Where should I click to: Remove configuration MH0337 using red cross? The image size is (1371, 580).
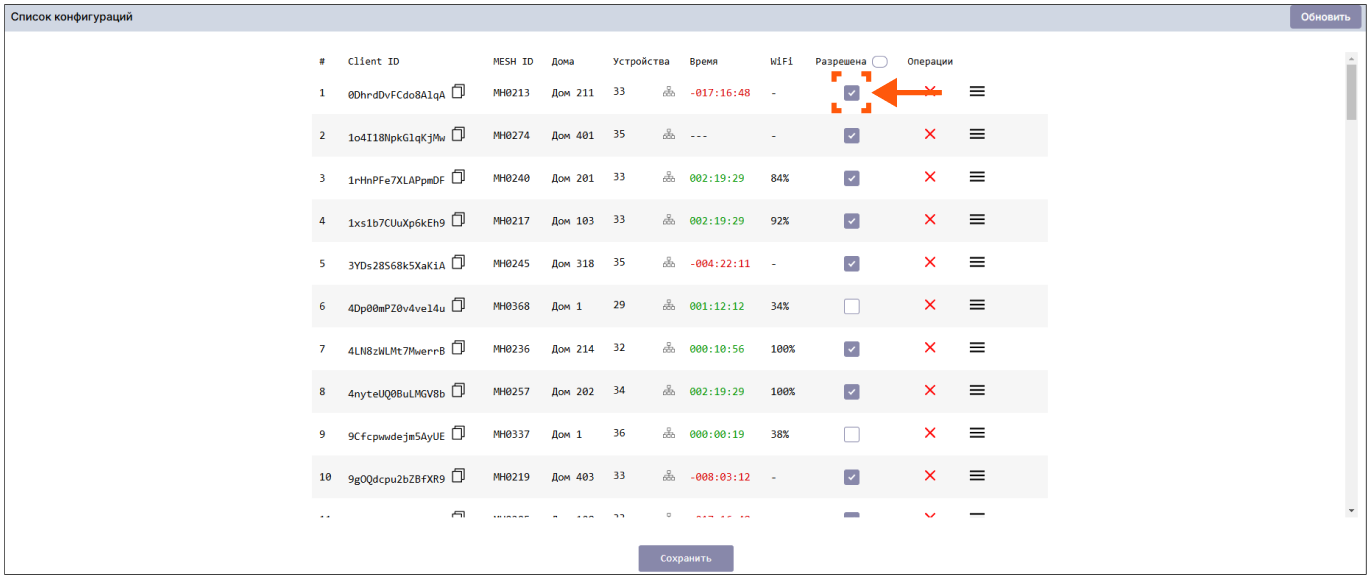(930, 433)
